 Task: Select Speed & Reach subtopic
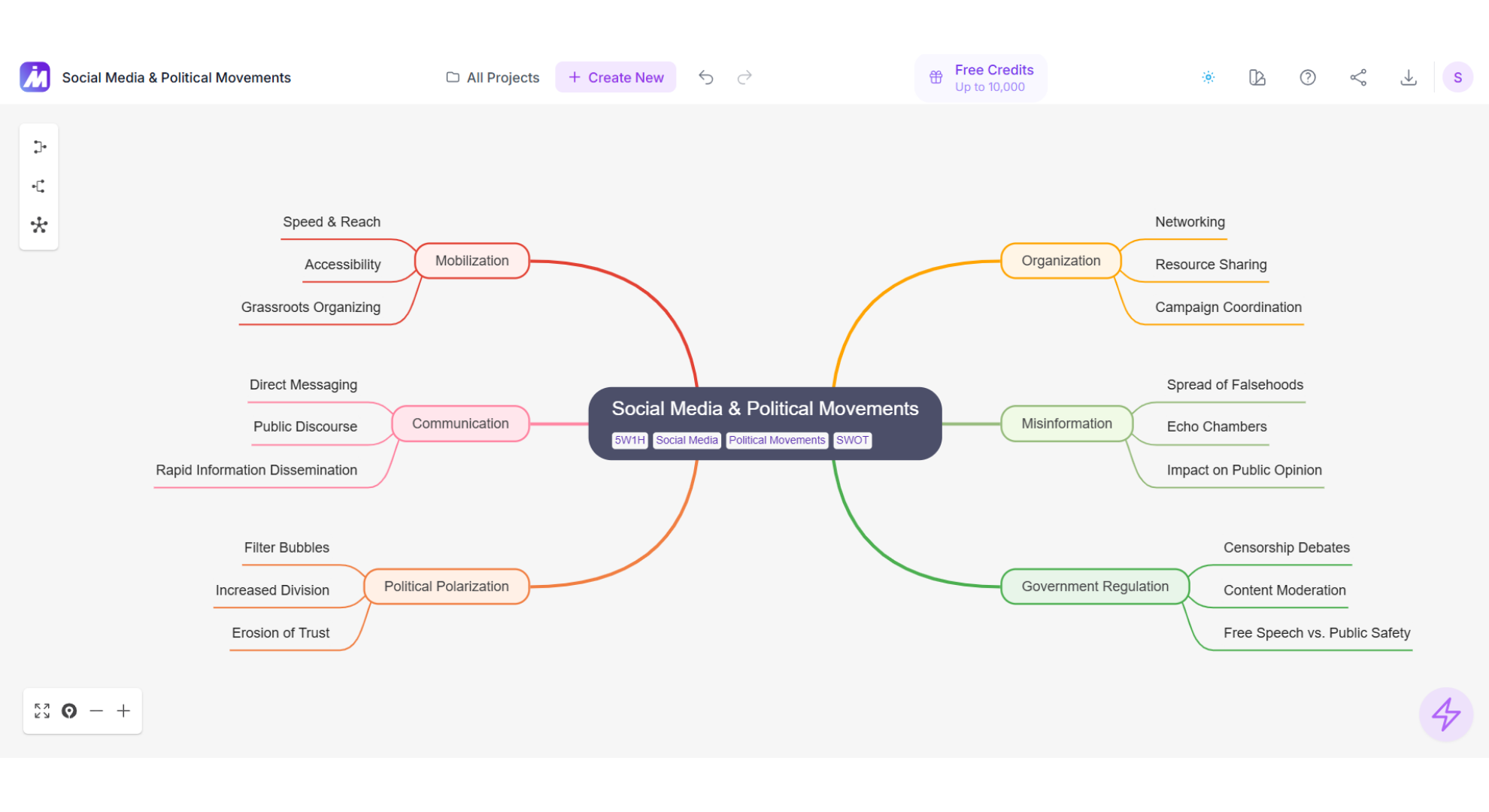click(332, 222)
